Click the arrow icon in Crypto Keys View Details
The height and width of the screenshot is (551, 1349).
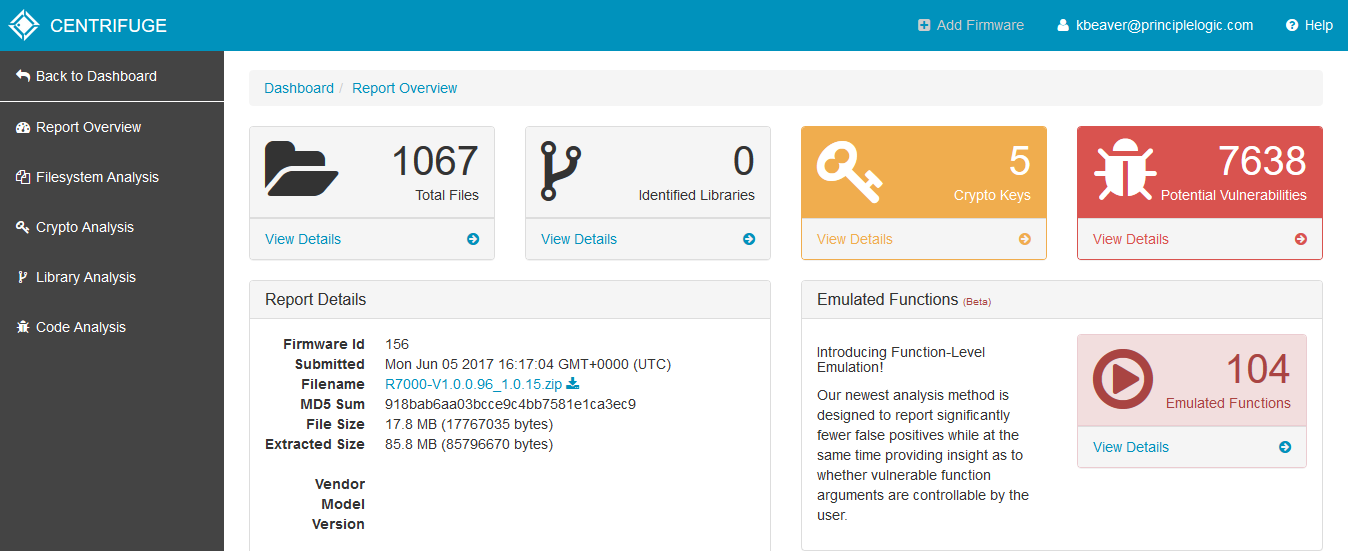(x=1024, y=239)
